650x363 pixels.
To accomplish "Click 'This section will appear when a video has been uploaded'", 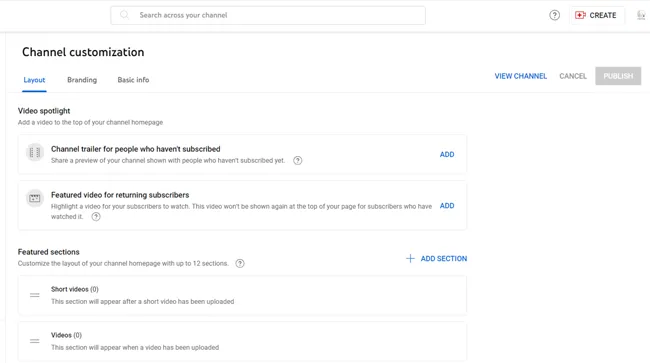I will 135,348.
